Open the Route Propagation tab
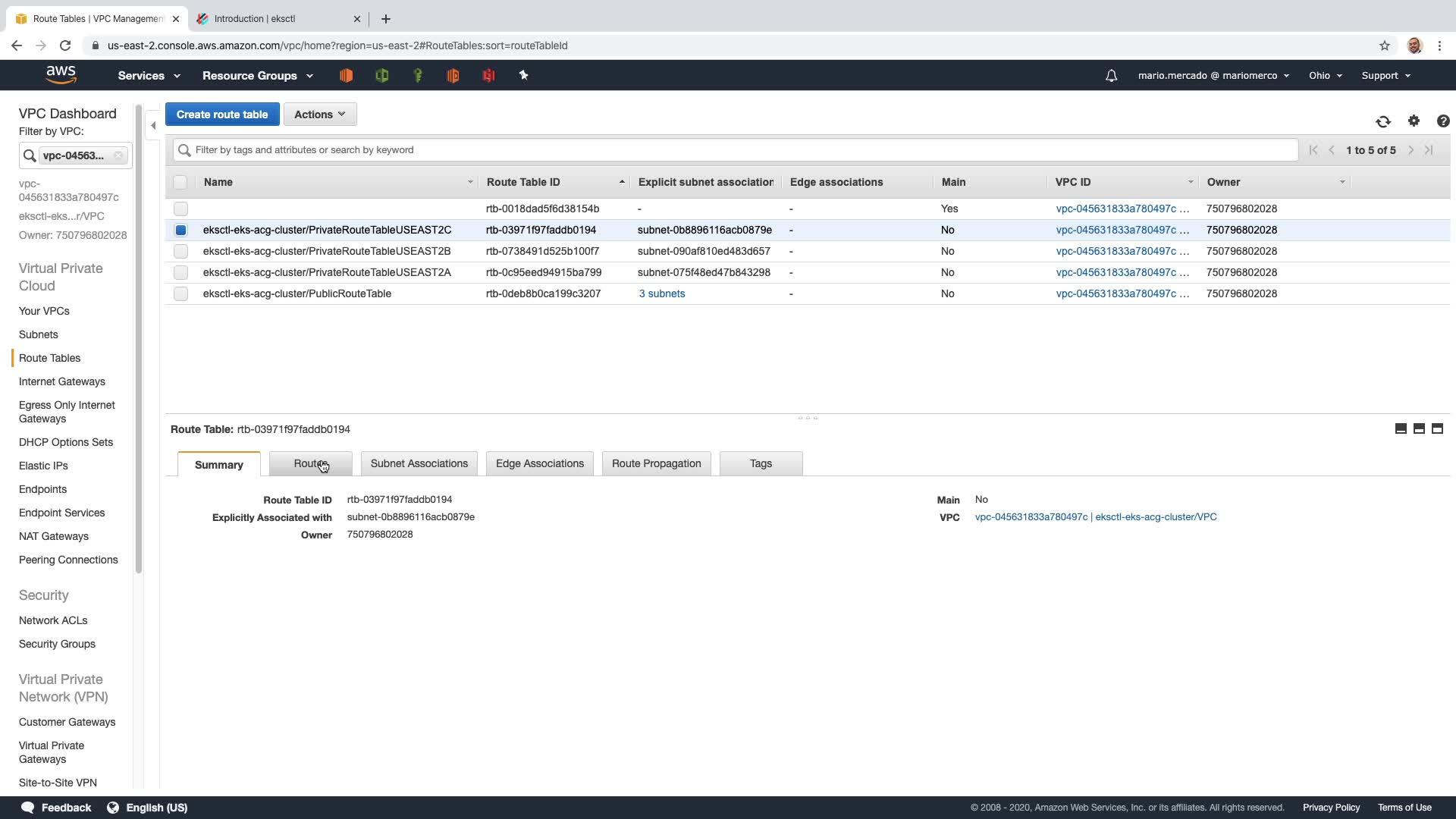Image resolution: width=1456 pixels, height=819 pixels. [x=656, y=463]
